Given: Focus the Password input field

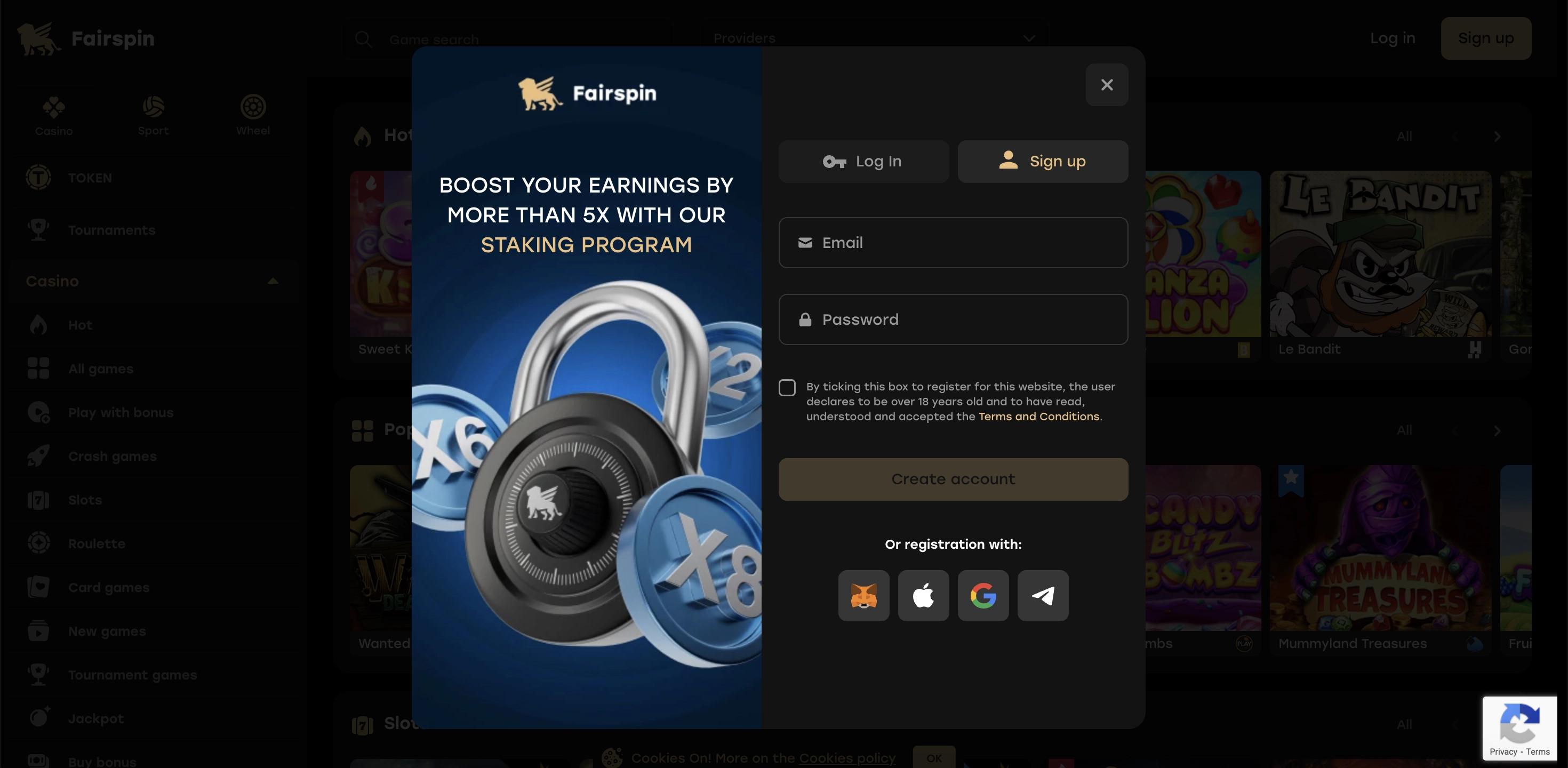Looking at the screenshot, I should click(953, 319).
